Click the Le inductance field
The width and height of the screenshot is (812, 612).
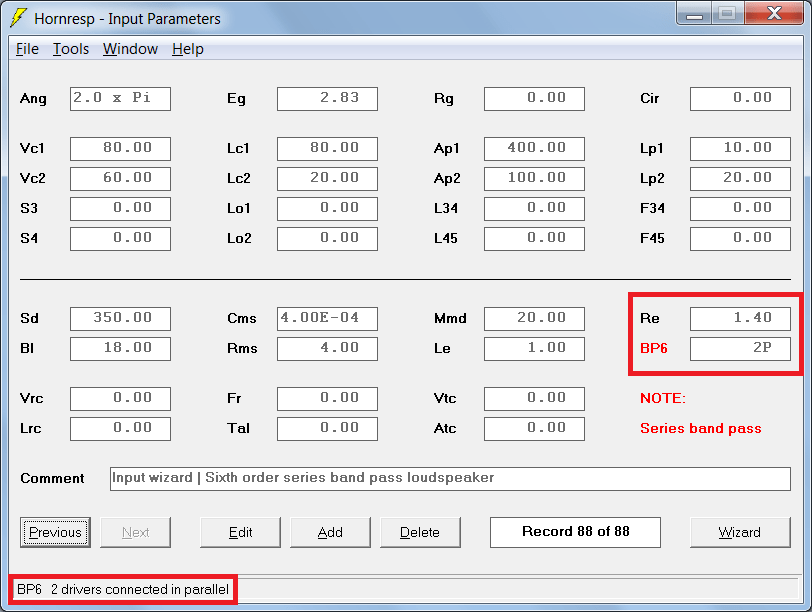[534, 348]
